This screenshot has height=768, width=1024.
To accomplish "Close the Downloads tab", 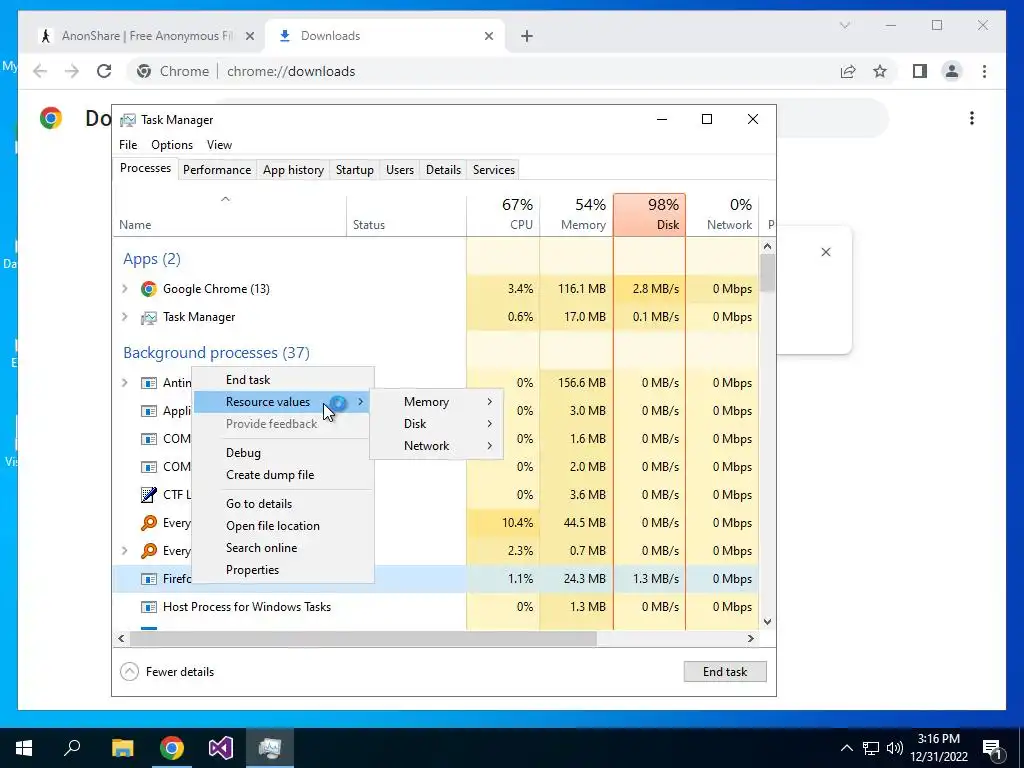I will coord(488,37).
